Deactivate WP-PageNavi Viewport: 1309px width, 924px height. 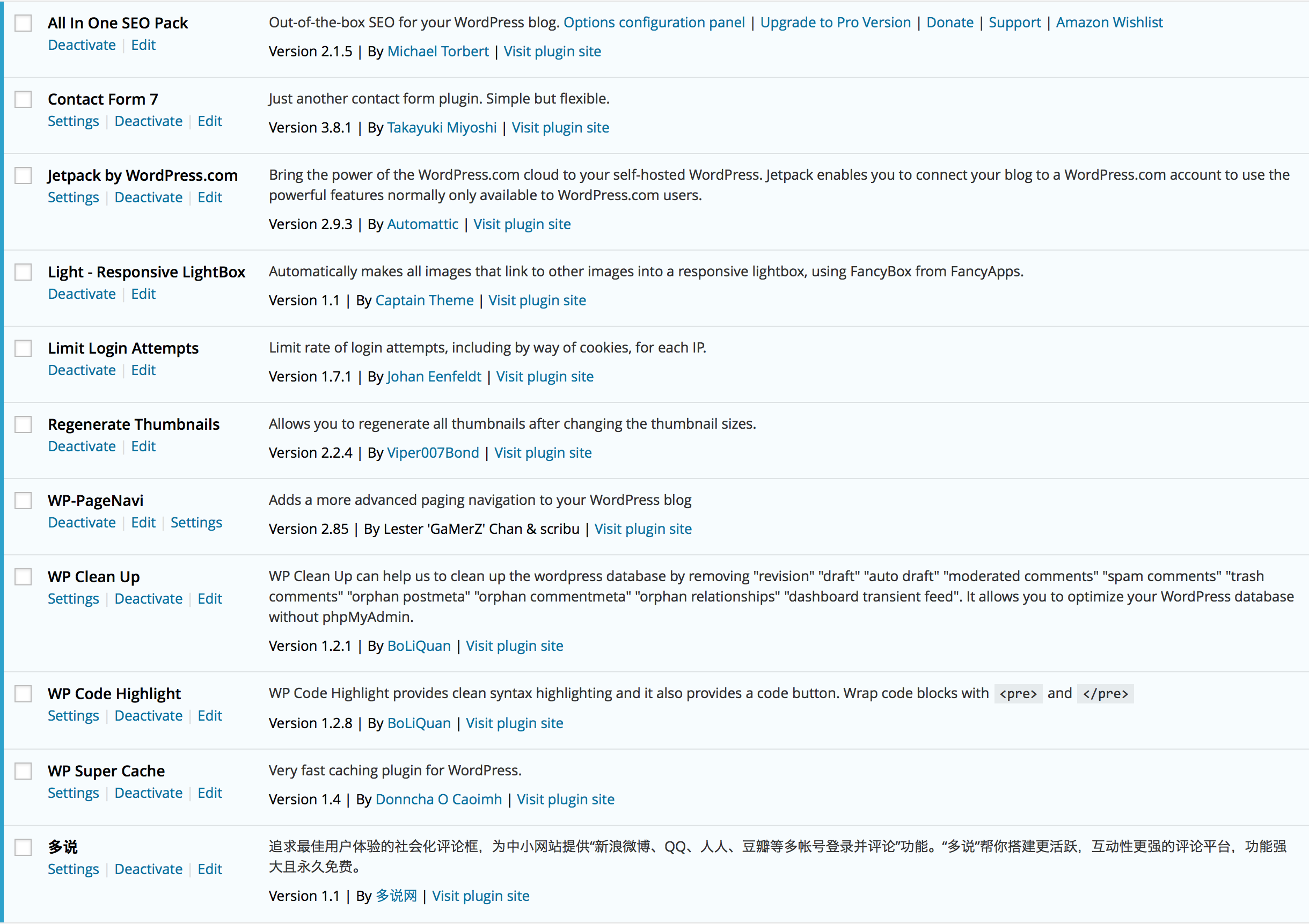[82, 523]
